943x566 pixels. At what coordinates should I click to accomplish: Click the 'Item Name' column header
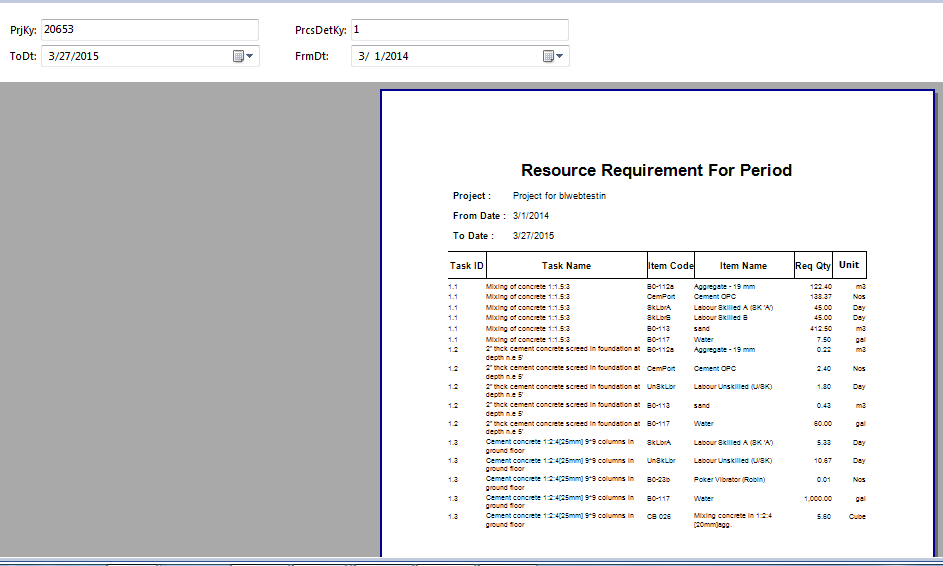[x=743, y=265]
